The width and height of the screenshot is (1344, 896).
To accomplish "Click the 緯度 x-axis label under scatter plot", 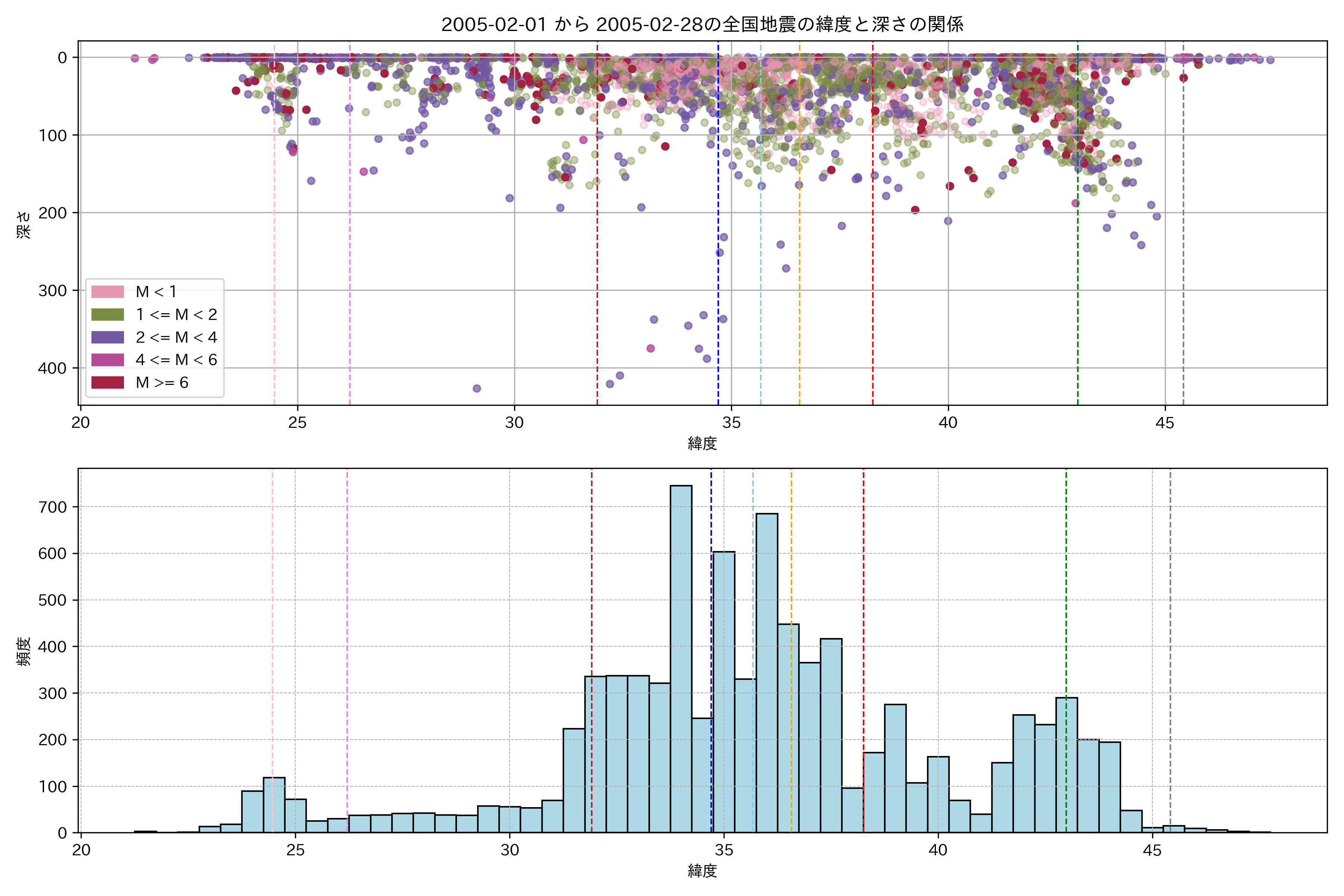I will point(702,444).
